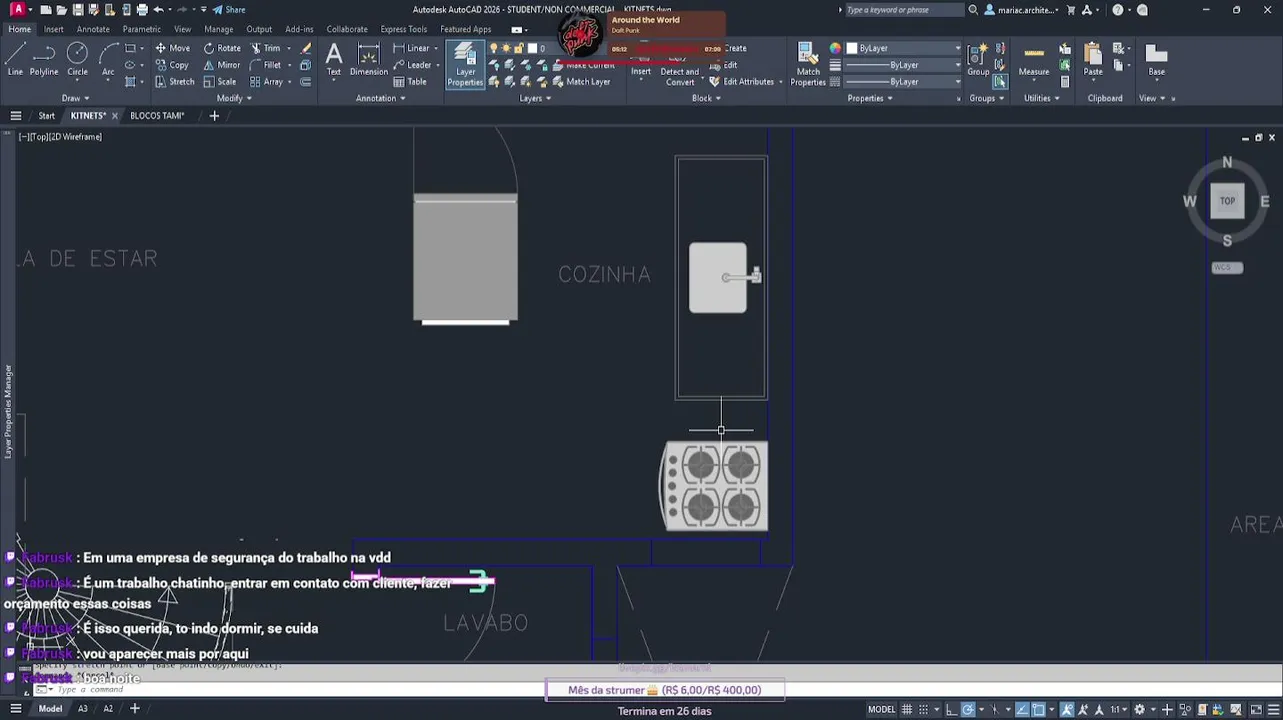The image size is (1283, 720).
Task: Click the Trim tool
Action: [x=265, y=48]
